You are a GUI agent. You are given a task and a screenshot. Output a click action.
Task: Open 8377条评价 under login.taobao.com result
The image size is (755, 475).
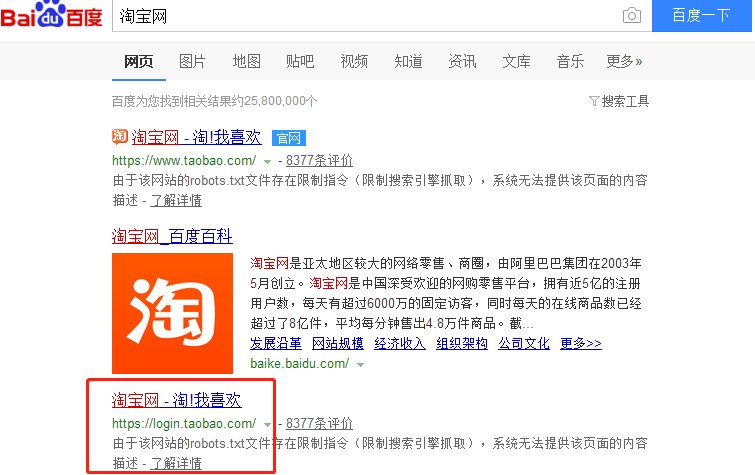(x=319, y=423)
